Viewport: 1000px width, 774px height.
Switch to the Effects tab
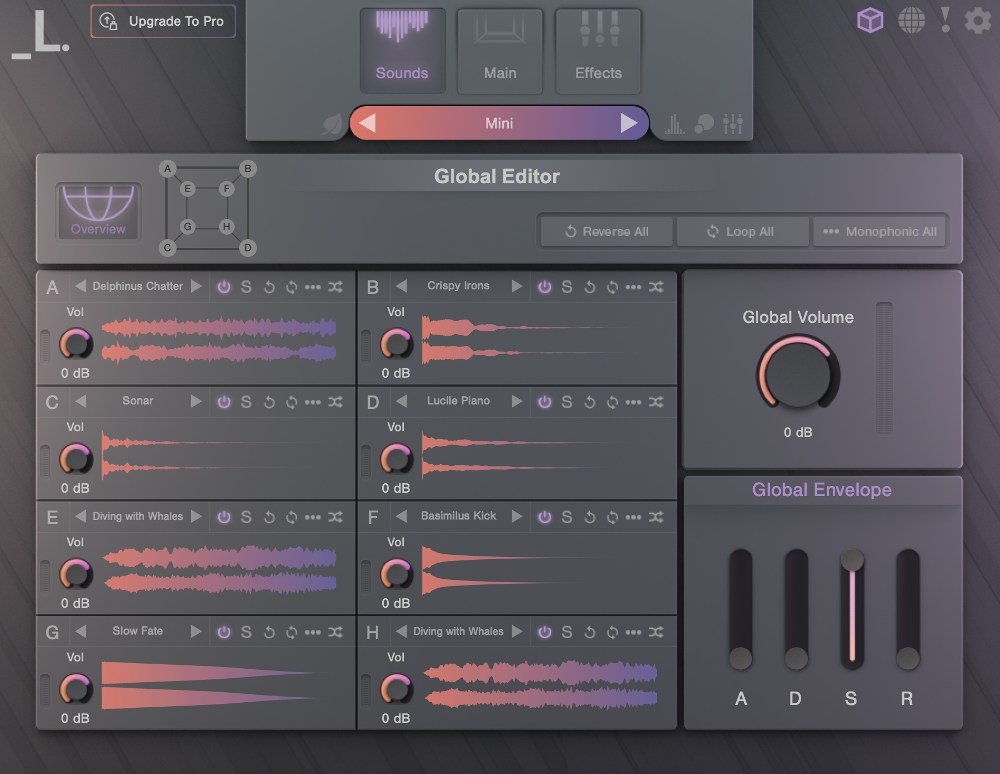[x=597, y=51]
